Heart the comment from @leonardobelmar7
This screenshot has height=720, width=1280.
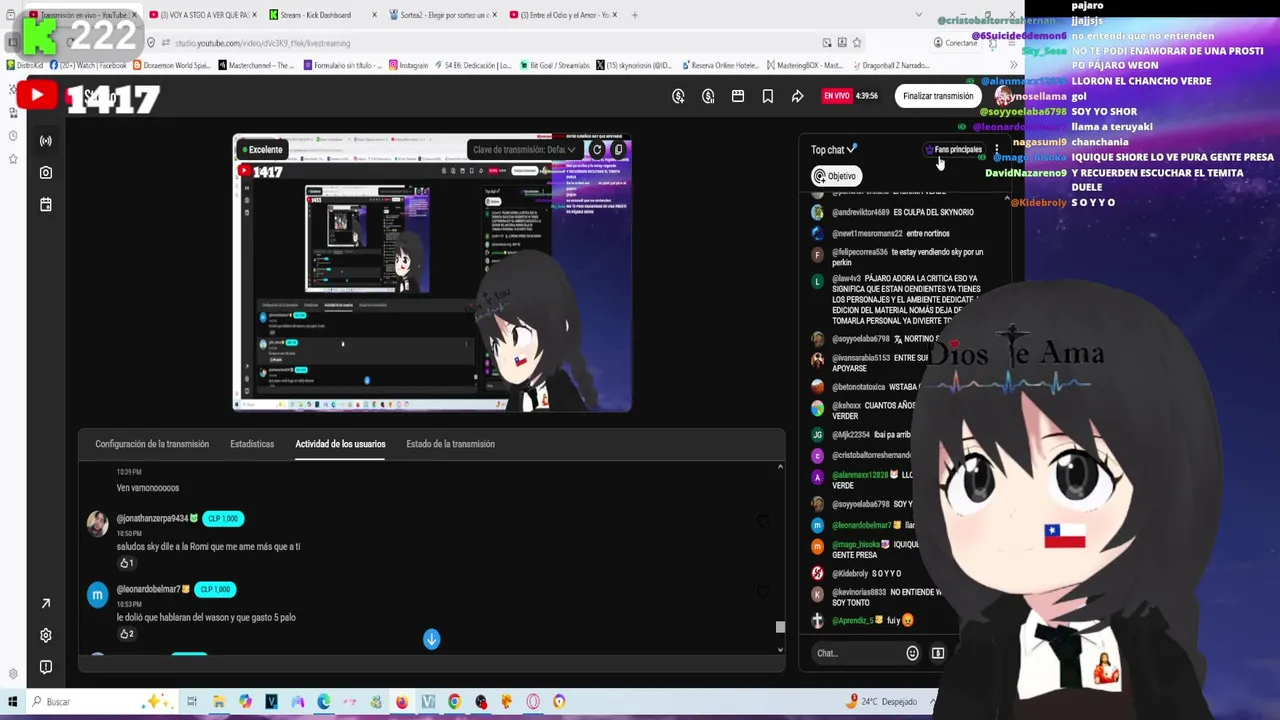click(x=763, y=593)
